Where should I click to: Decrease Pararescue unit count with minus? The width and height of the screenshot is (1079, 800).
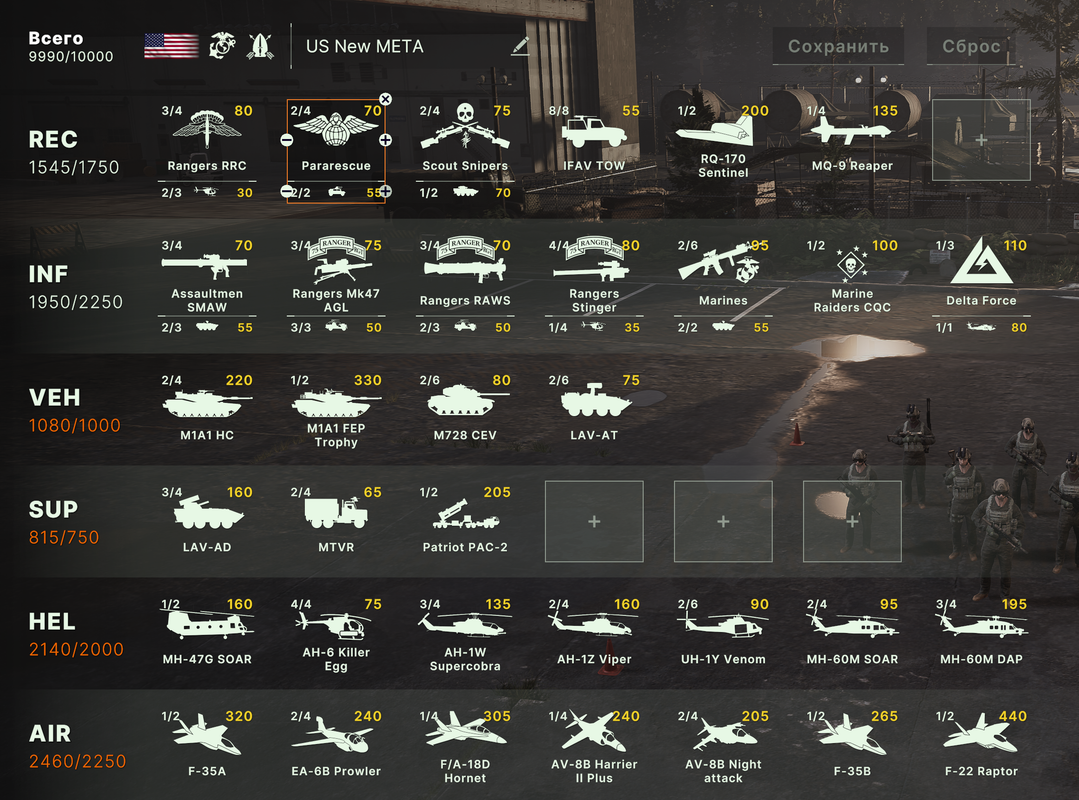coord(287,140)
